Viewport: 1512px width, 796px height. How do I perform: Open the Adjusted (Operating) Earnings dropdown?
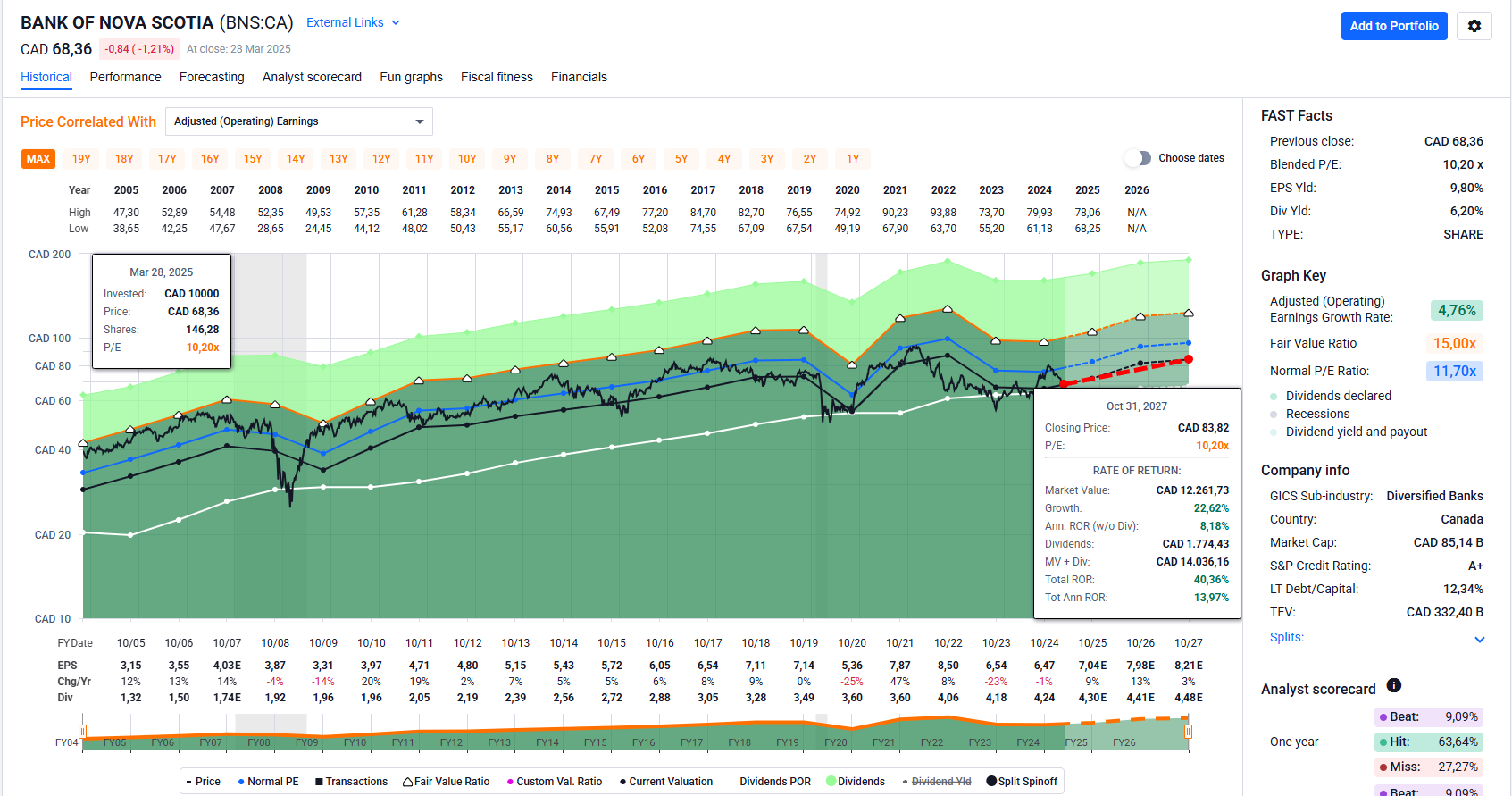[x=298, y=121]
